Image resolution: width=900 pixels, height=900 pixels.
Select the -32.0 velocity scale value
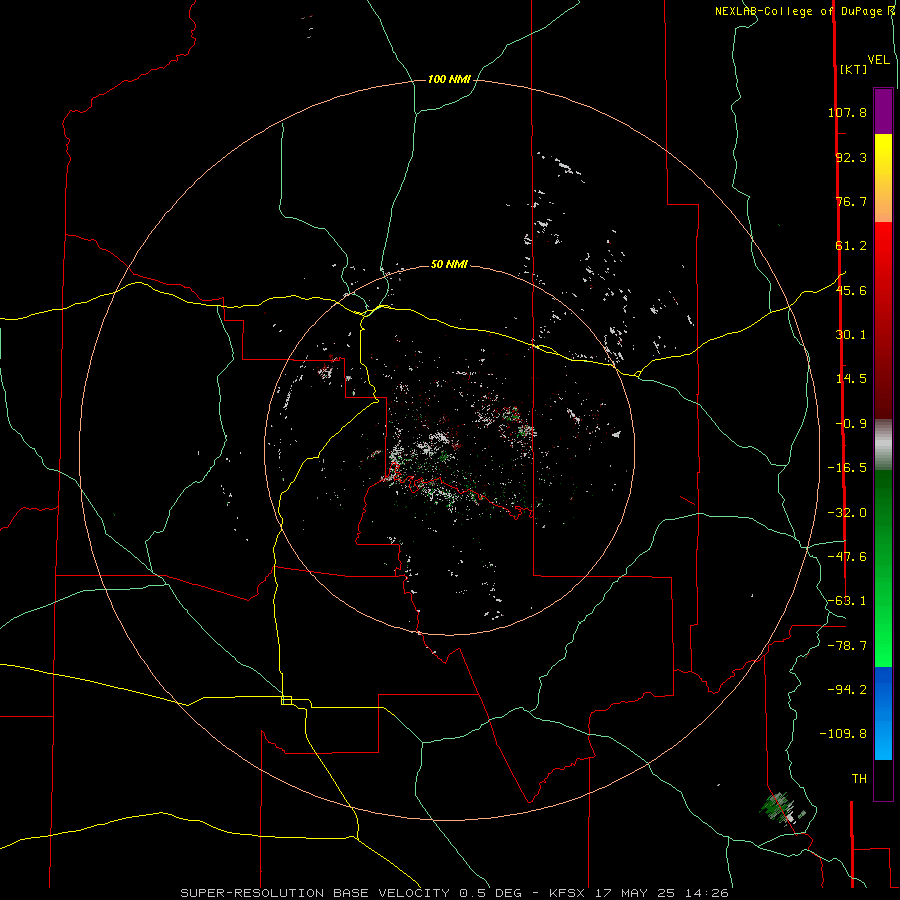point(847,513)
